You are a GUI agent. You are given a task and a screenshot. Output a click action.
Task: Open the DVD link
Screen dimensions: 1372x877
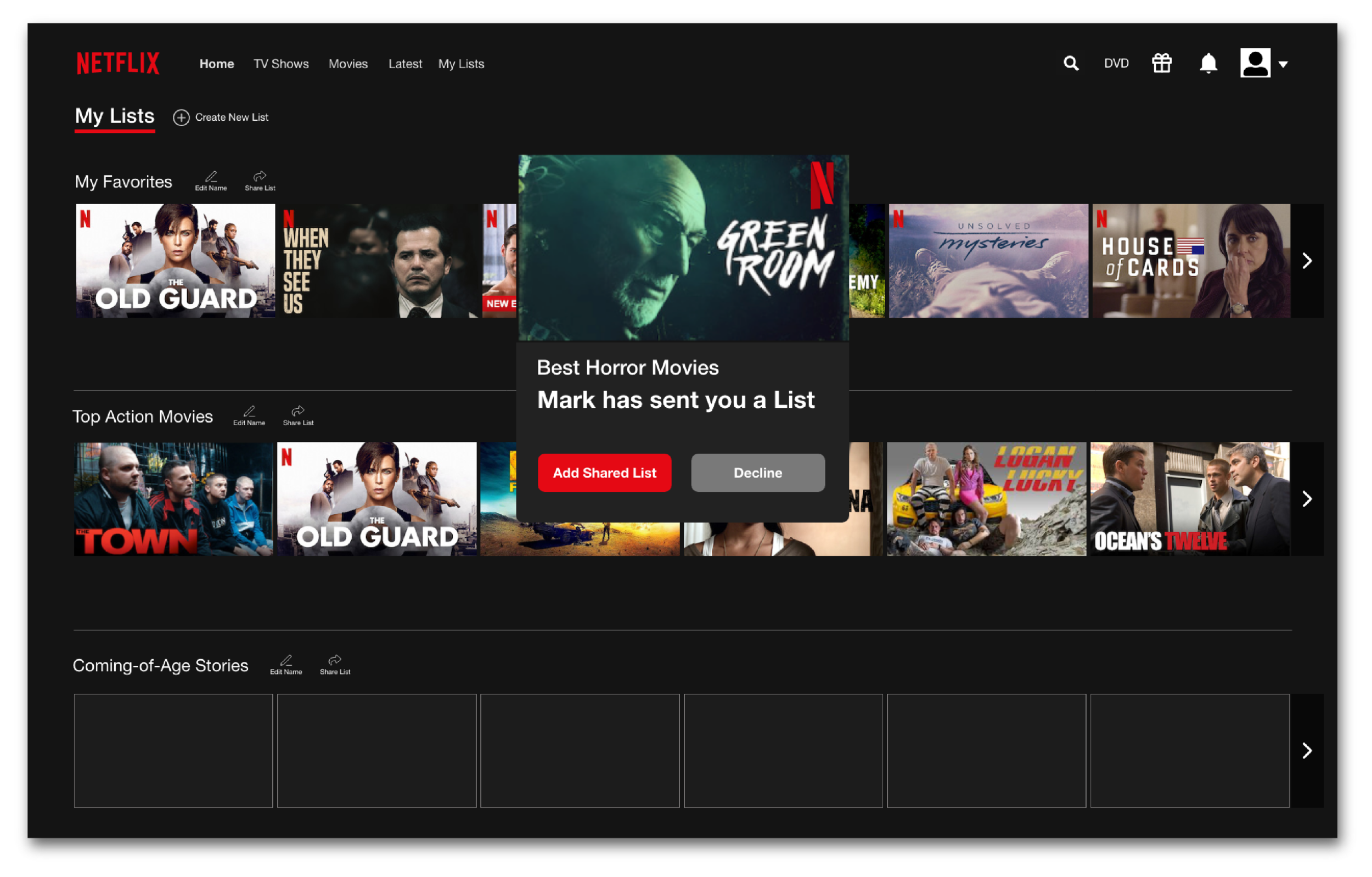tap(1116, 63)
